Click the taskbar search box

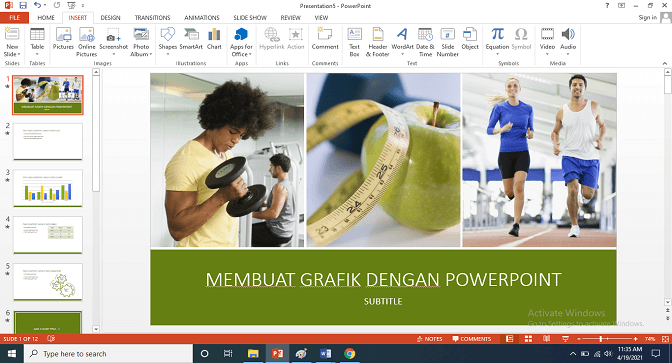tap(108, 354)
